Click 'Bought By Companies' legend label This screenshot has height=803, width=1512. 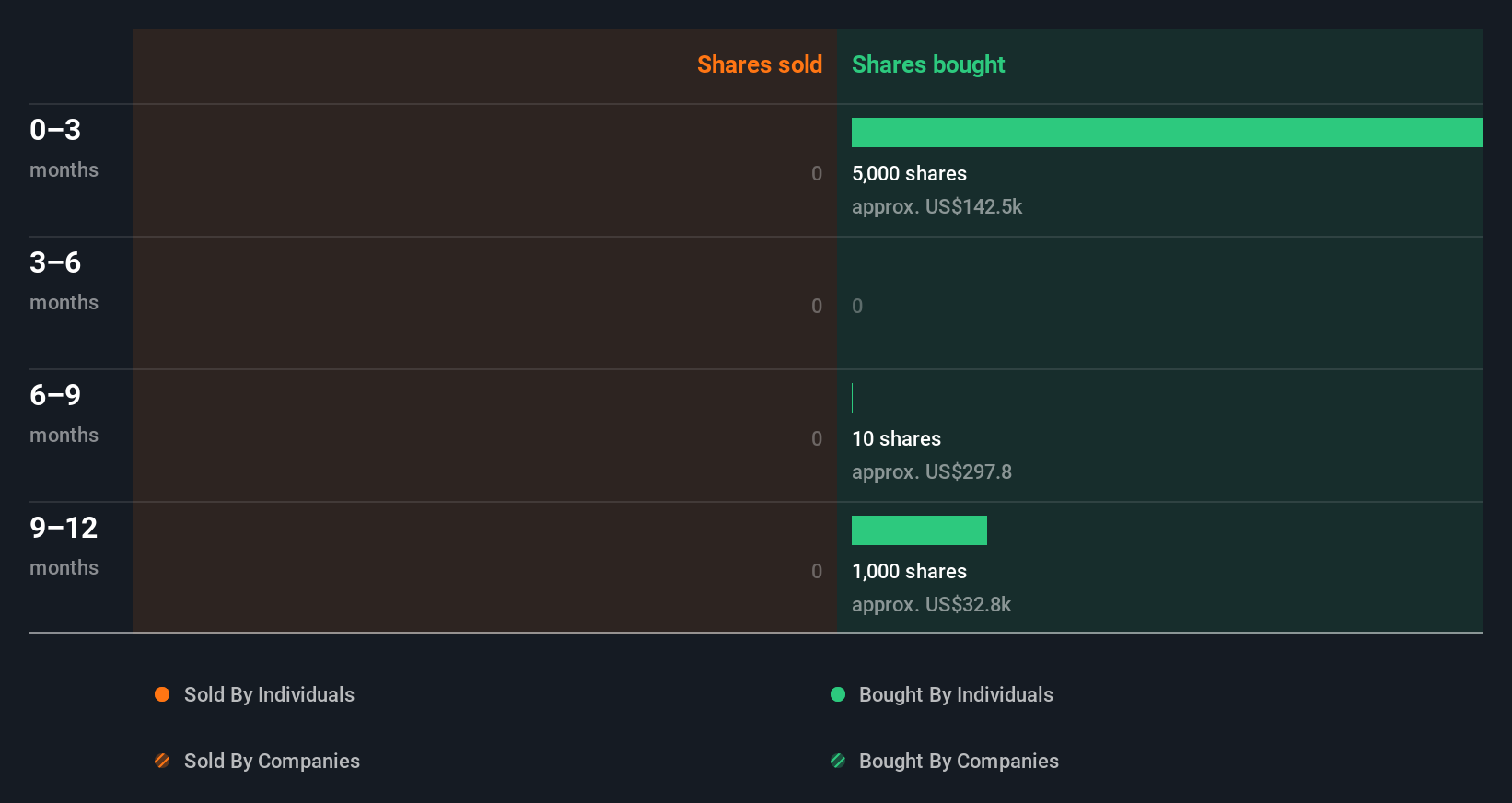959,761
